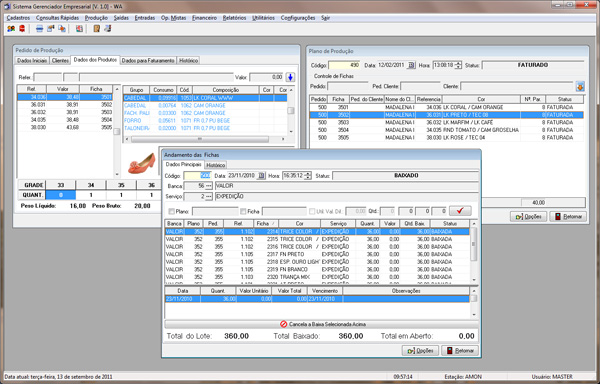Screen dimensions: 600x384
Task: Select the FORRO group row in composition grid
Action: 205,120
